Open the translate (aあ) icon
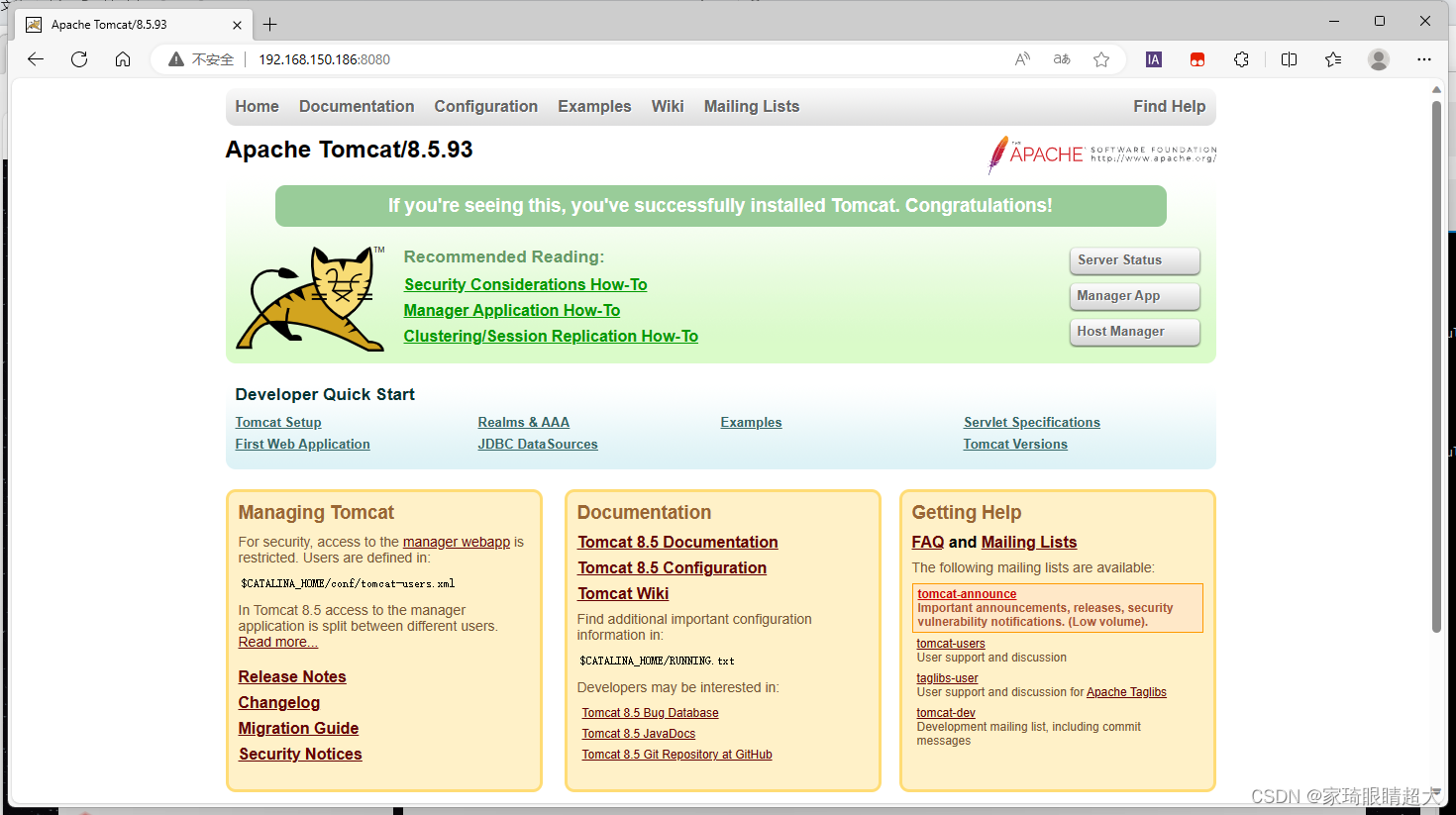 pos(1061,59)
